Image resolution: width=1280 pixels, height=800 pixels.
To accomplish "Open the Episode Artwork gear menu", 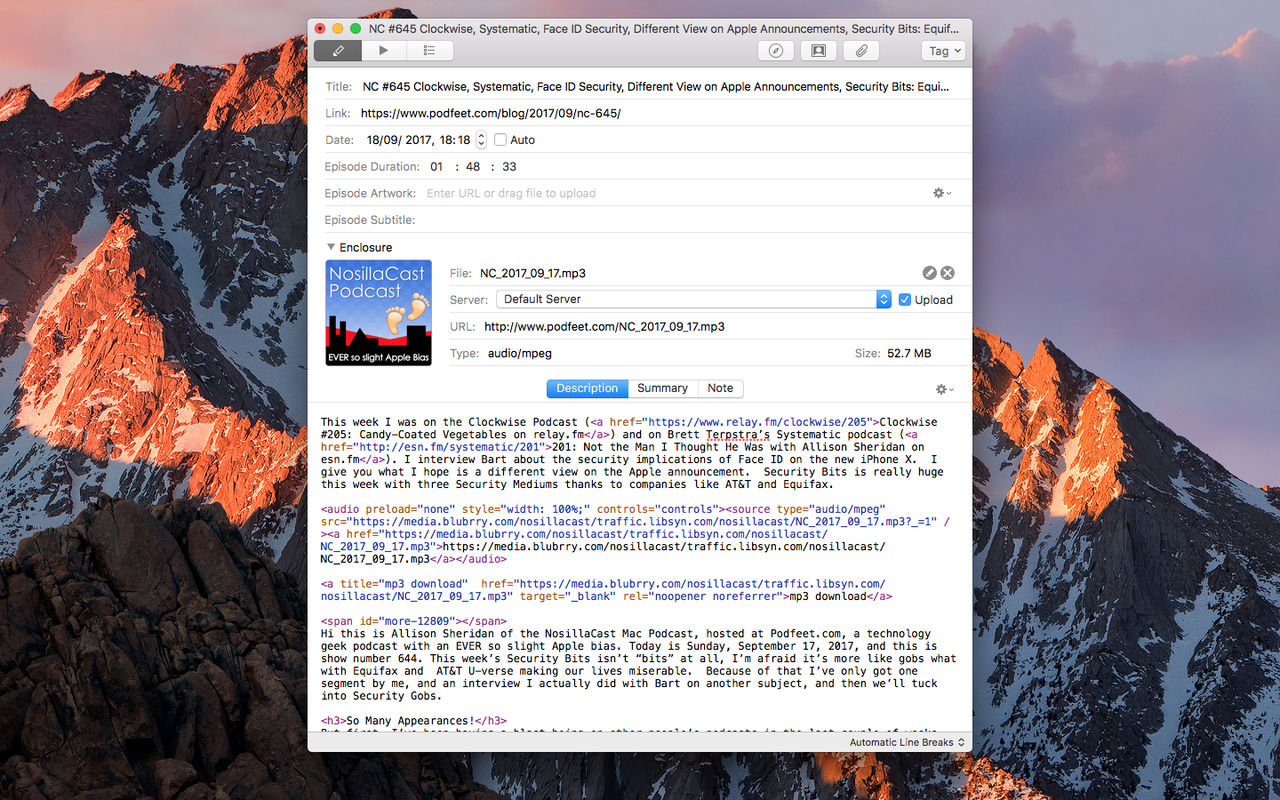I will tap(942, 193).
